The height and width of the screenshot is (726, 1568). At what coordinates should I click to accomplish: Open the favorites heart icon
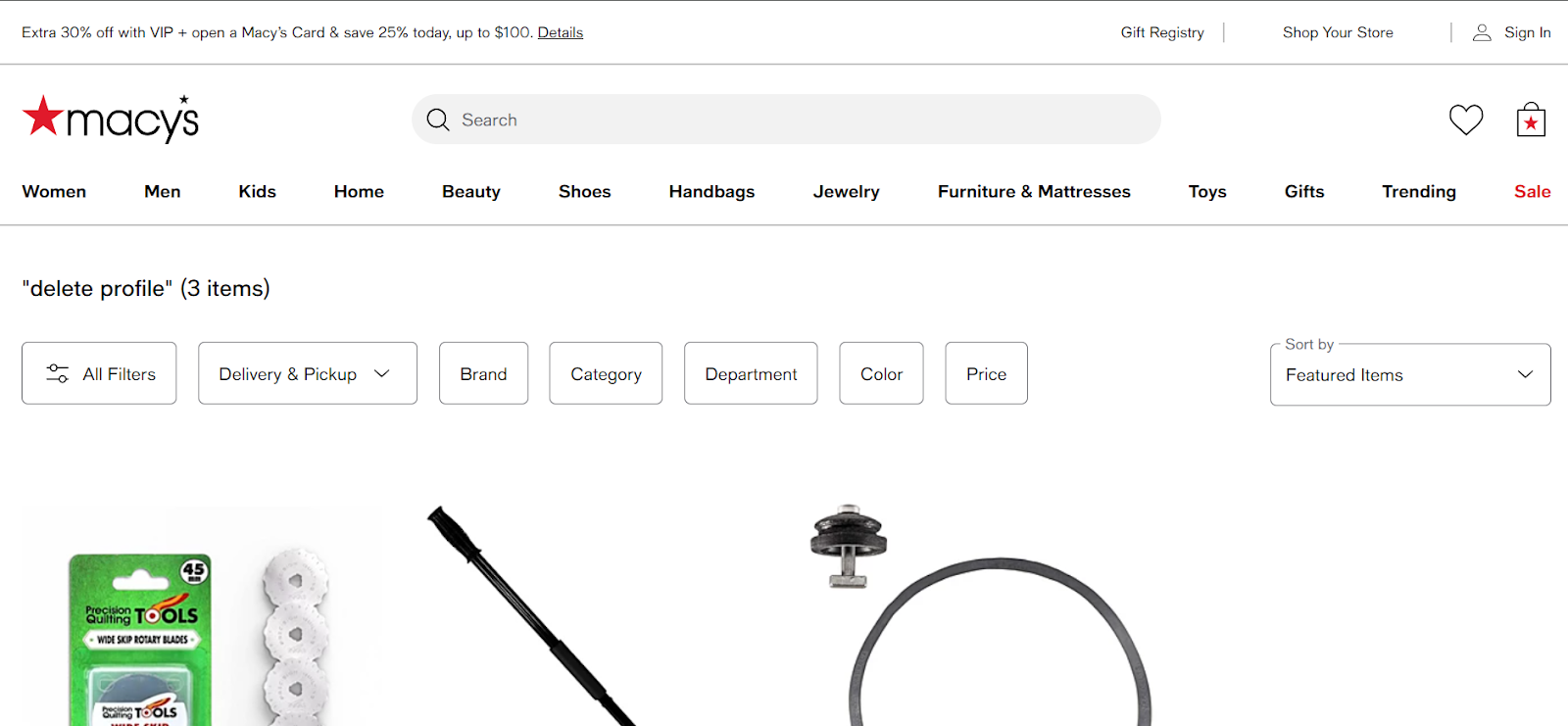[x=1466, y=120]
